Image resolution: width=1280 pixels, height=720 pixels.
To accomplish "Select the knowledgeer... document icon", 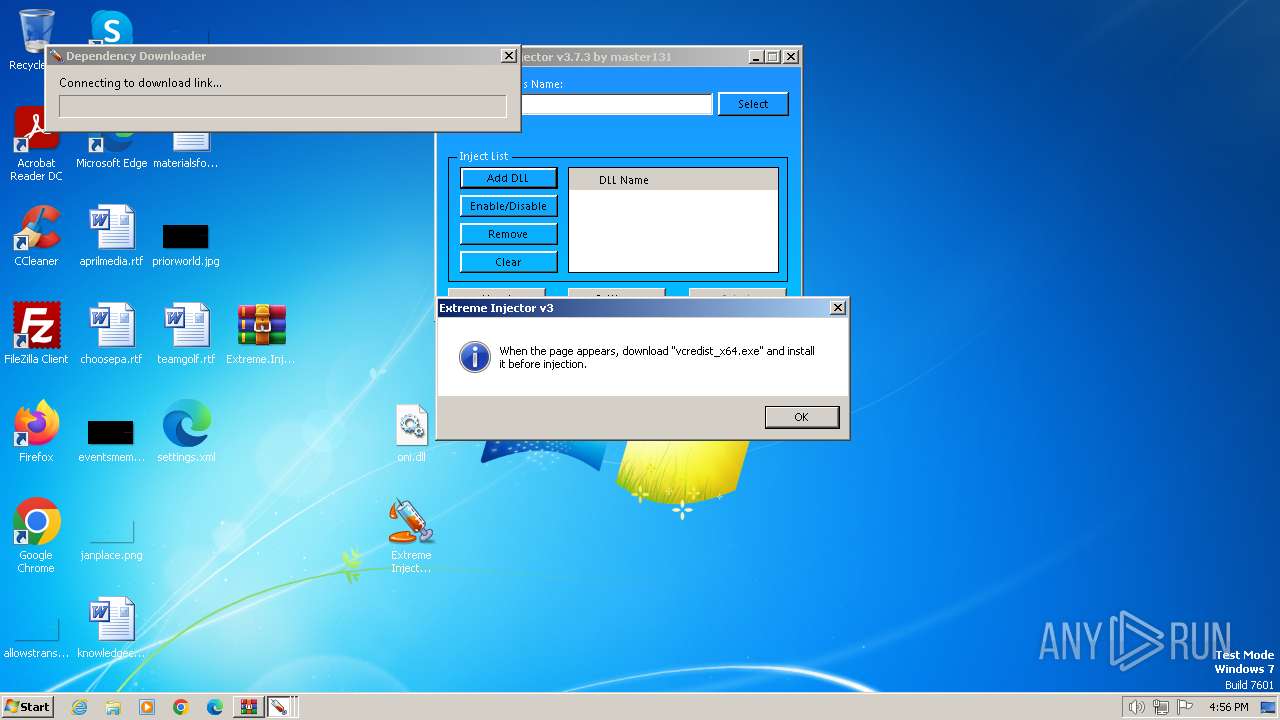I will (111, 629).
